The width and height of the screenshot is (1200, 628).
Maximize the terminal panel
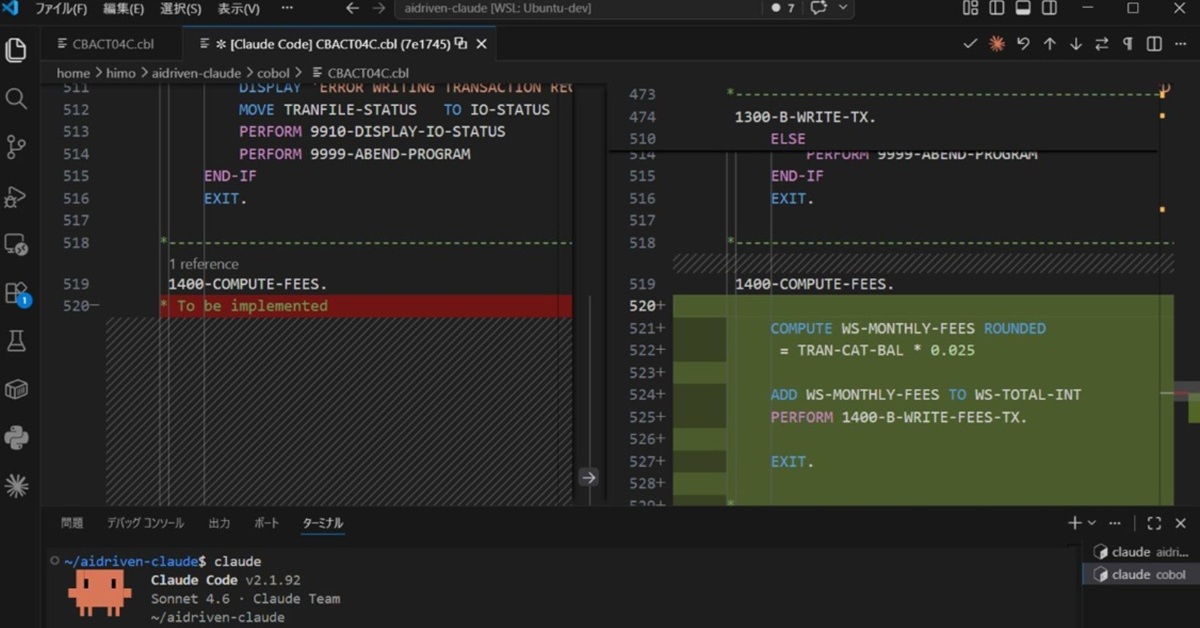1154,523
